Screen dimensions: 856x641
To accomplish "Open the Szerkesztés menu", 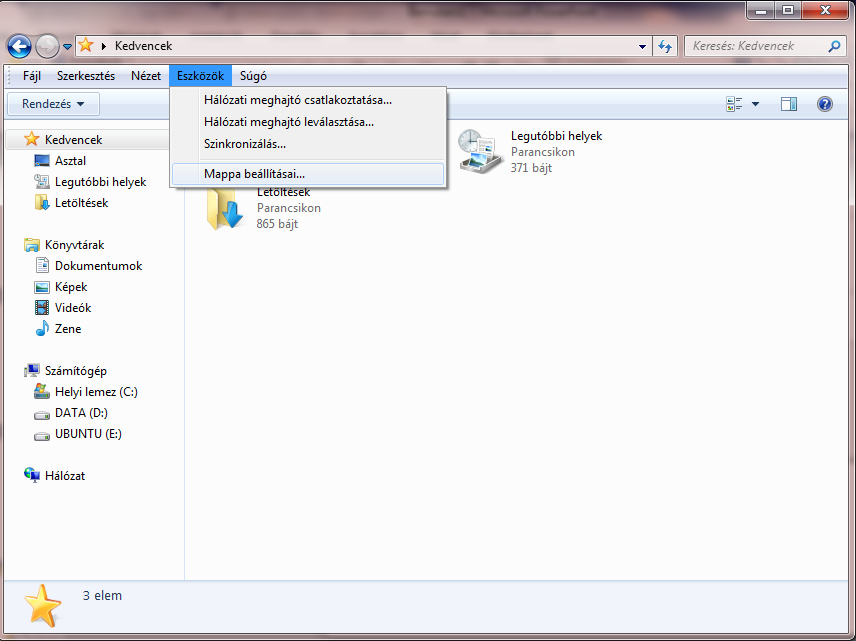I will (86, 76).
